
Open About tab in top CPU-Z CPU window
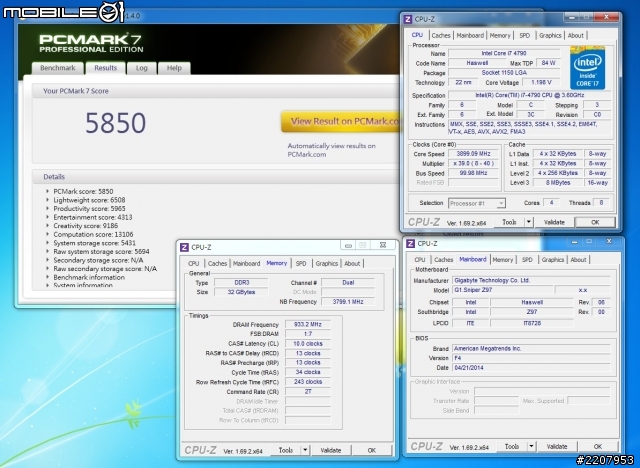point(576,35)
